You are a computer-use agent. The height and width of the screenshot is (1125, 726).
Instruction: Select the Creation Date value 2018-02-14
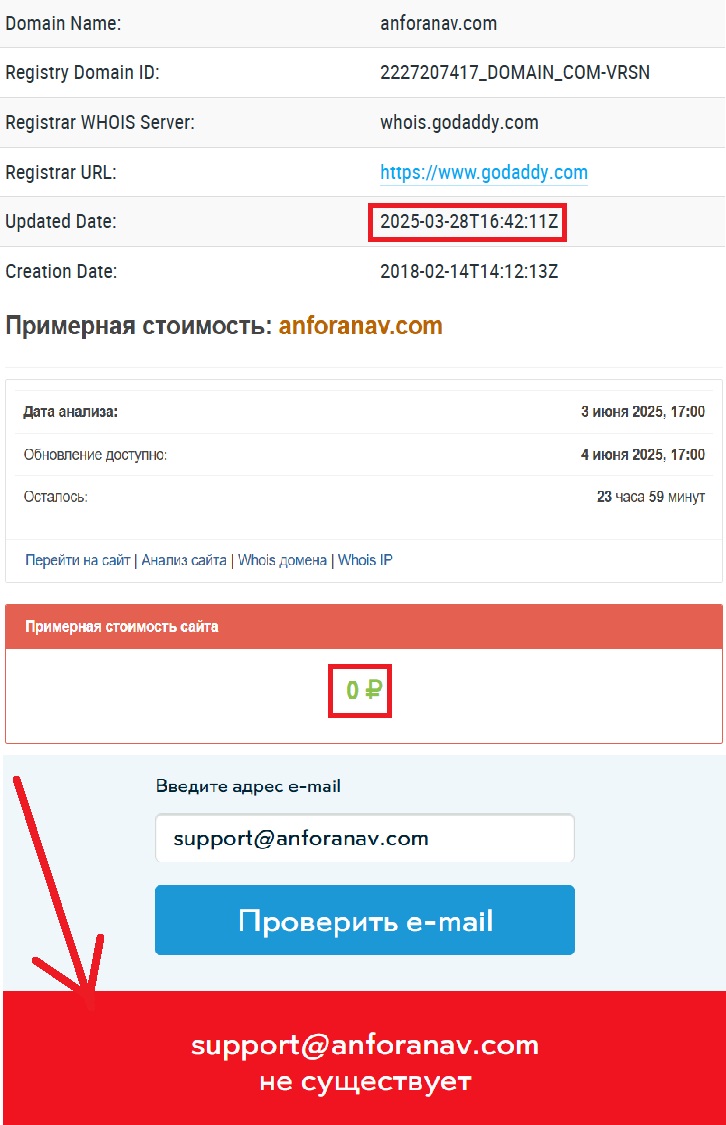[468, 272]
